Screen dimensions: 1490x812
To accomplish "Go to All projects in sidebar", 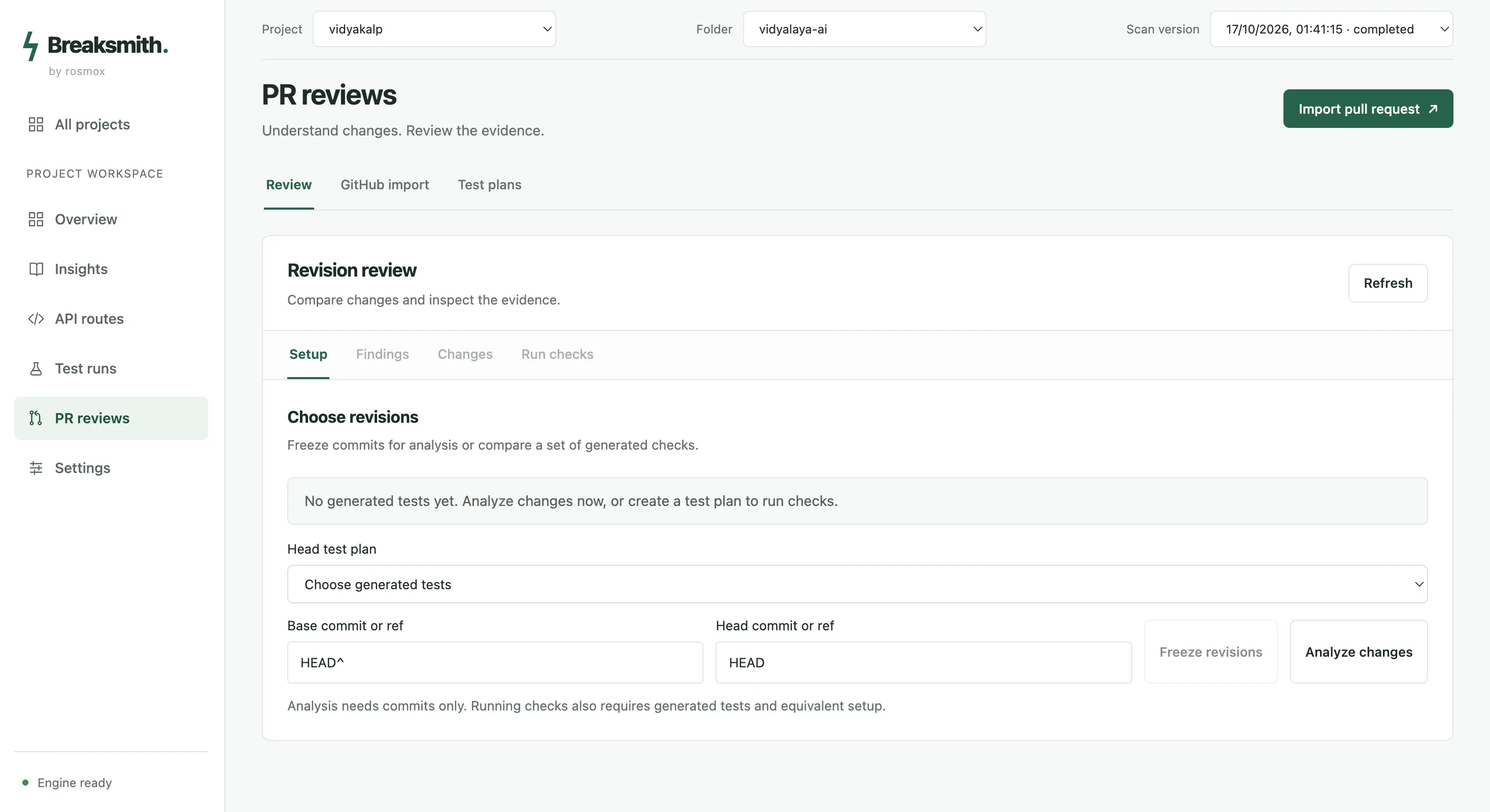I will tap(111, 124).
